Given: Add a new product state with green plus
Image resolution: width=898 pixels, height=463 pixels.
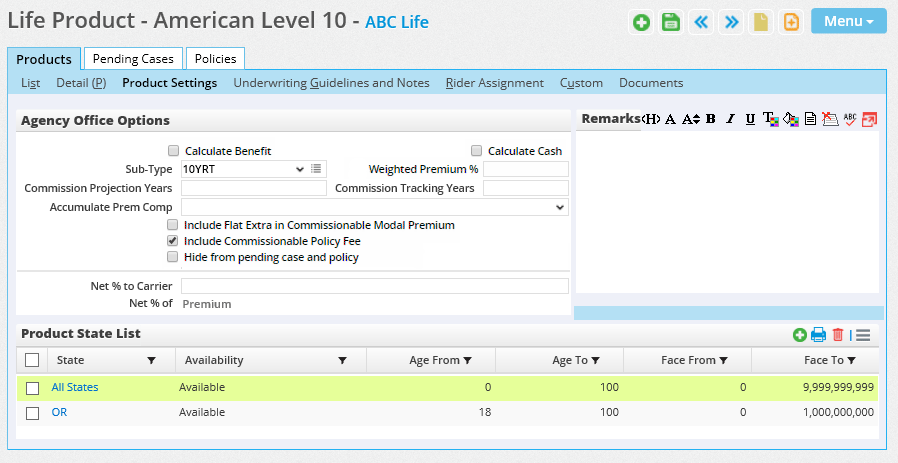Looking at the screenshot, I should [799, 335].
